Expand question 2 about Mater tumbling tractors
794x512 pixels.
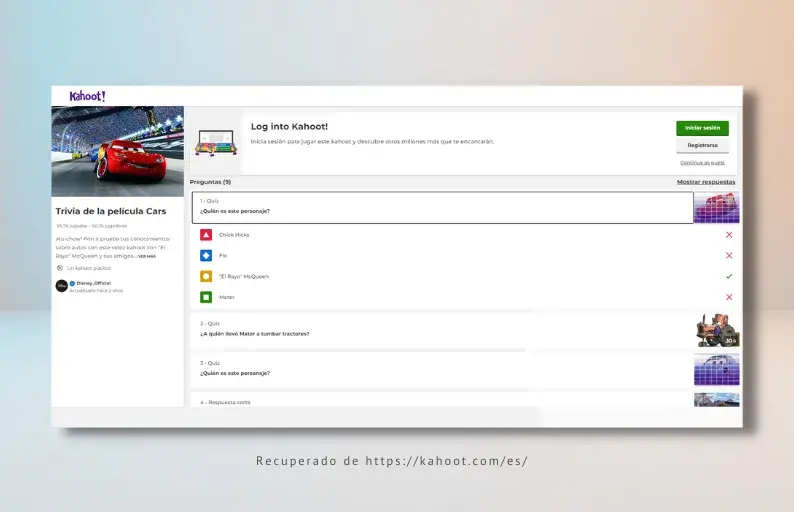[441, 329]
